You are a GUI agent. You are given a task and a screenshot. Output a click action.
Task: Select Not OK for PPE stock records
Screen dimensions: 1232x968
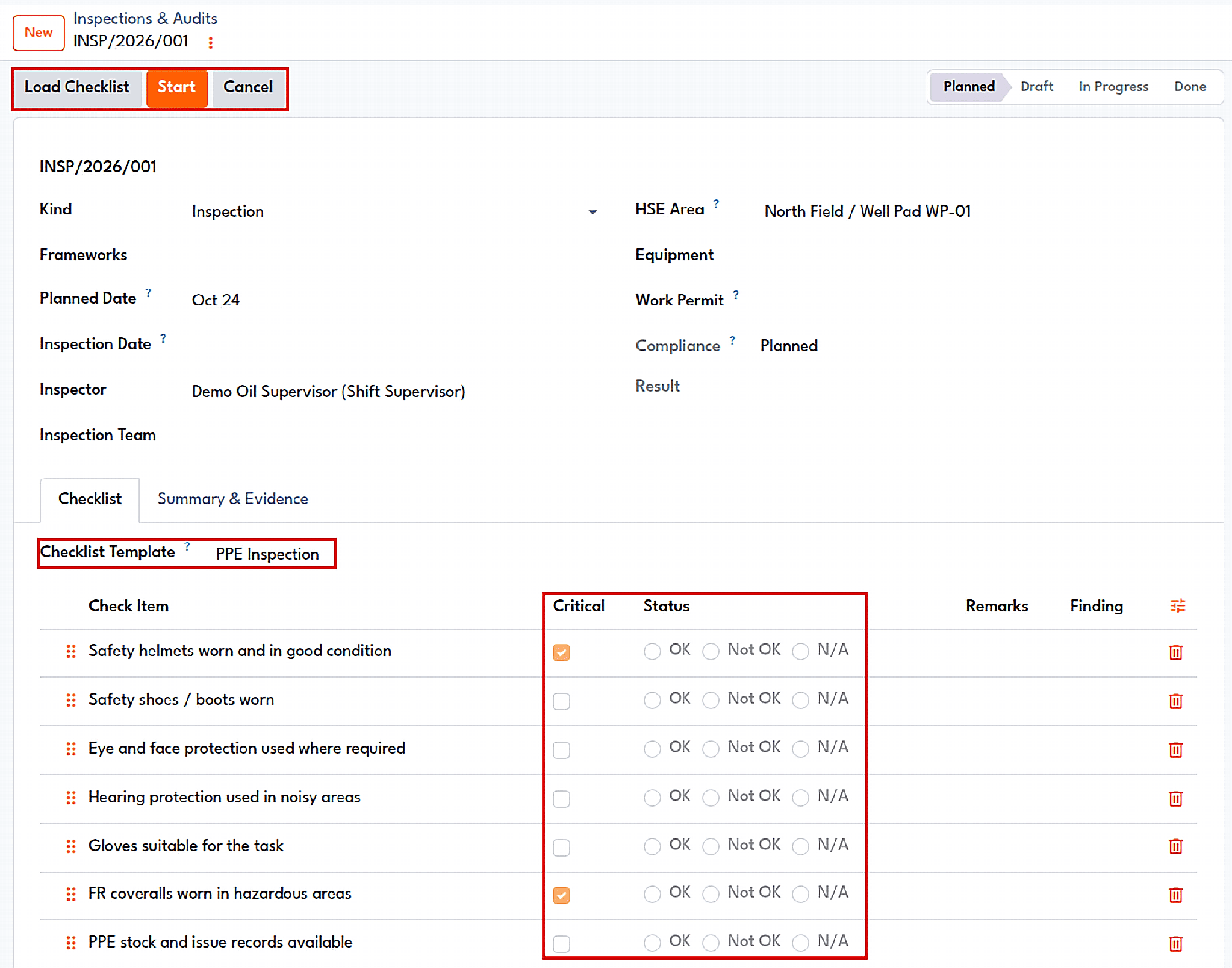(x=711, y=943)
